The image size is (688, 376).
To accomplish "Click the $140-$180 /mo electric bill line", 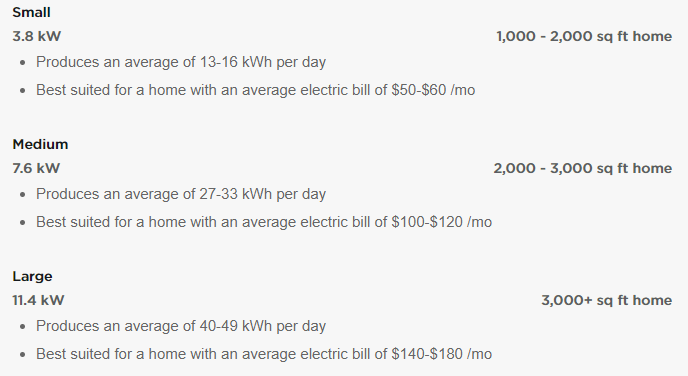I will [264, 354].
